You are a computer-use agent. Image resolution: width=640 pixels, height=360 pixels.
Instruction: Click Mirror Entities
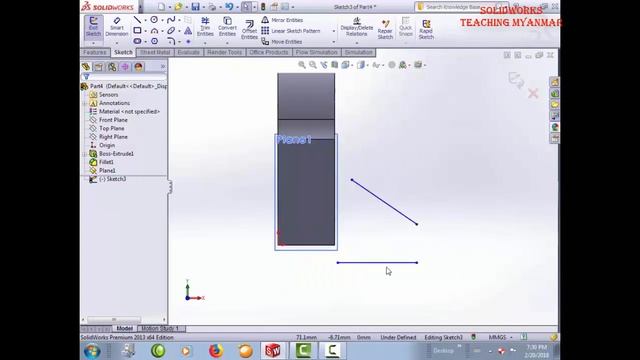click(282, 20)
